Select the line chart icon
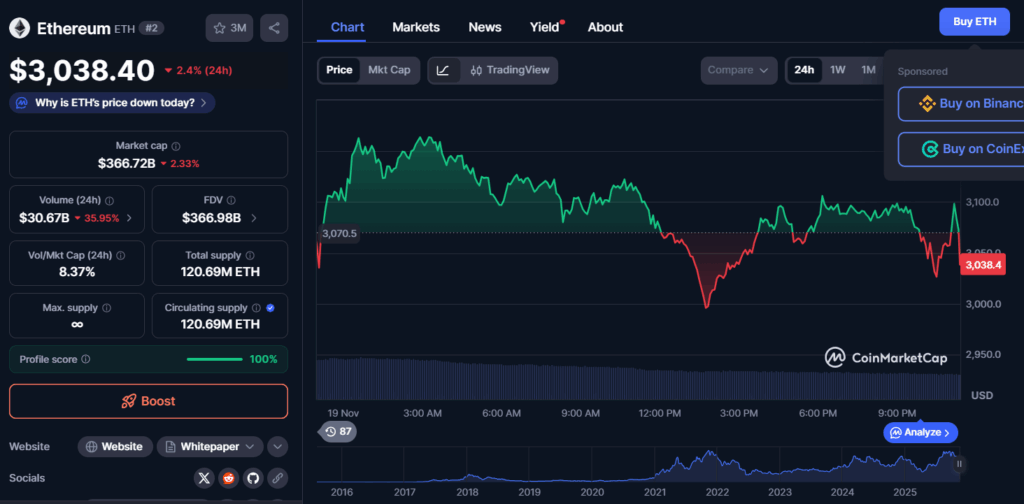Viewport: 1024px width, 504px height. click(x=443, y=70)
